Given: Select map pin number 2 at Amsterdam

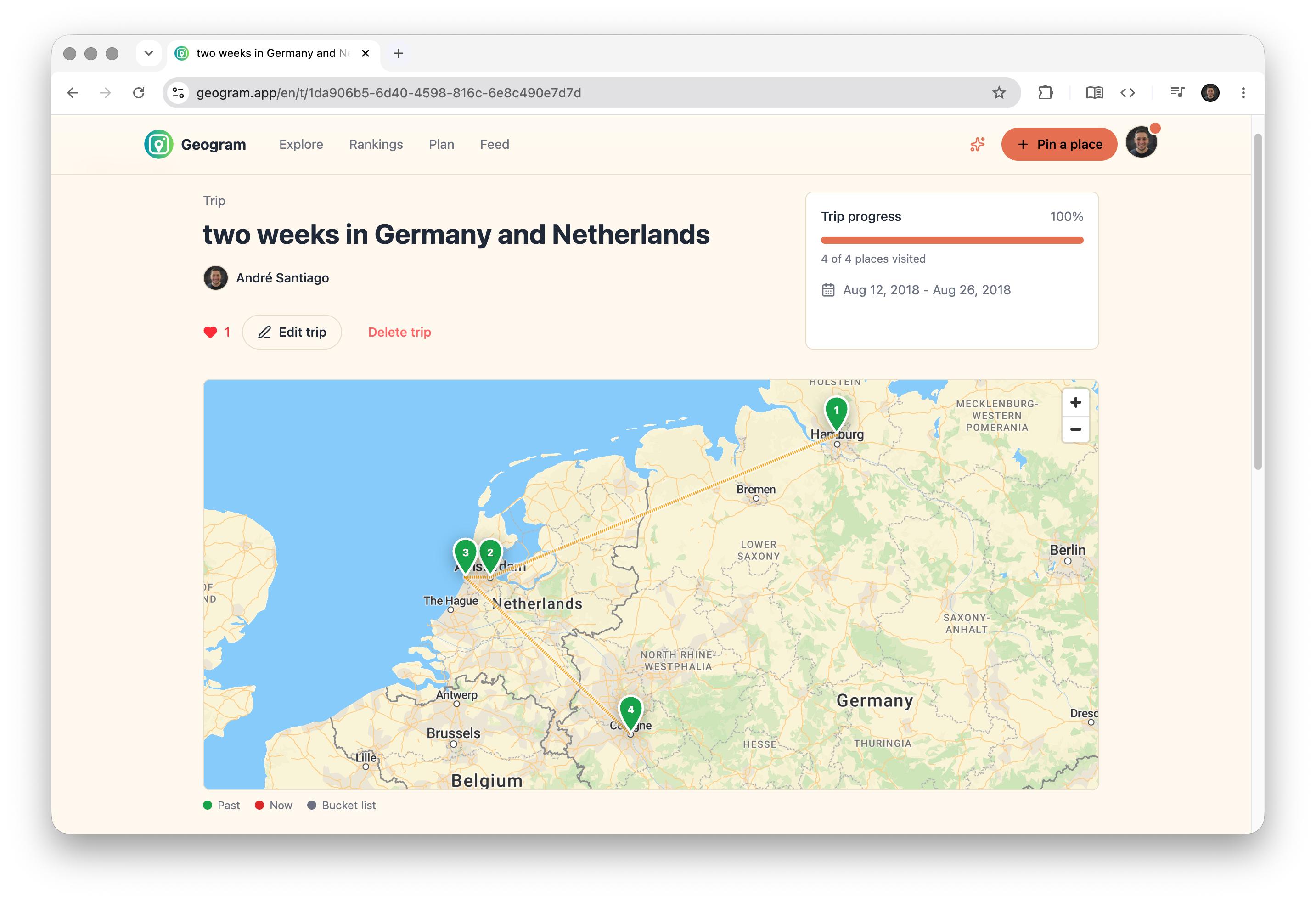Looking at the screenshot, I should [490, 556].
